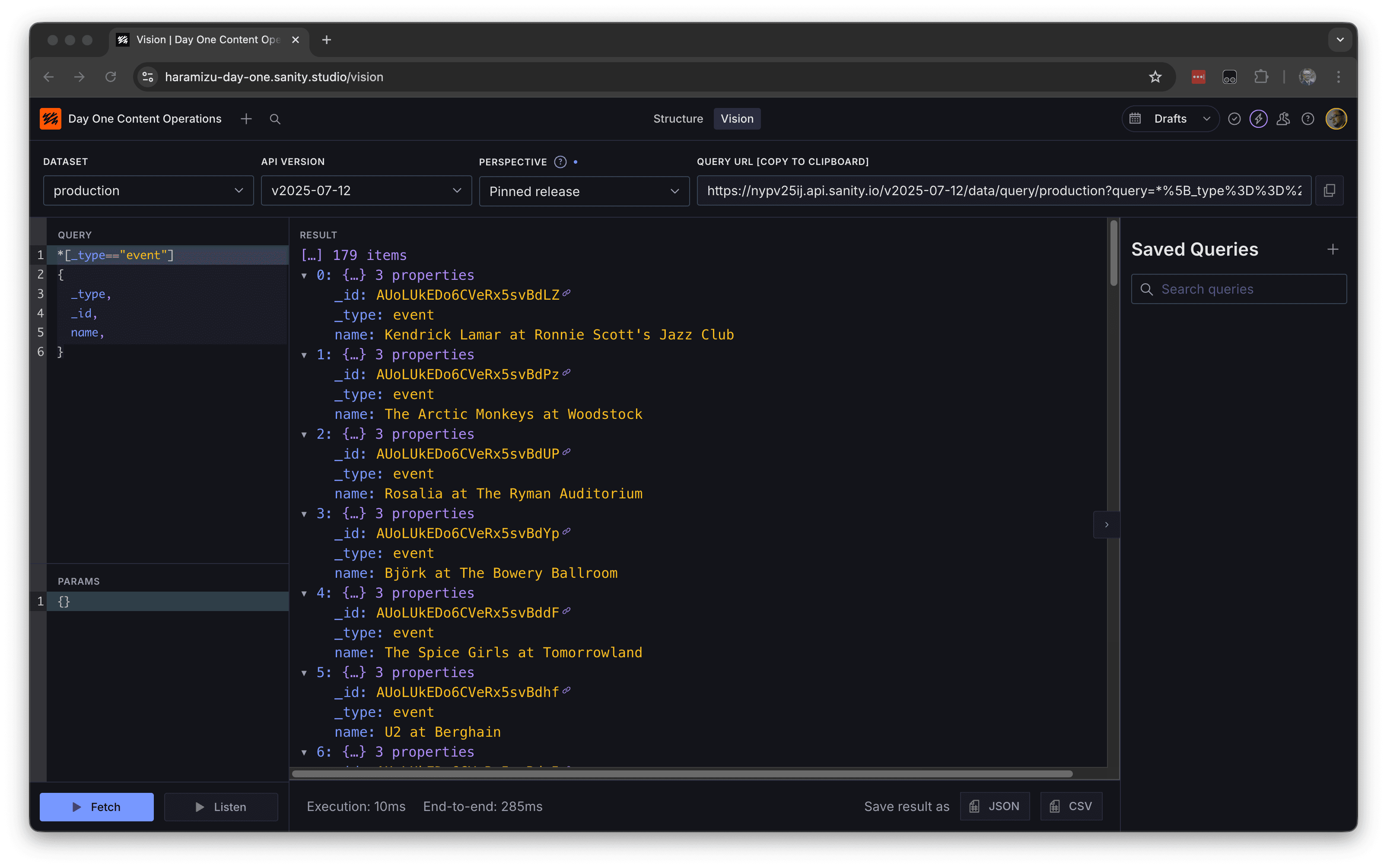This screenshot has width=1387, height=868.
Task: Open the lightning bolt activity icon
Action: pos(1258,119)
